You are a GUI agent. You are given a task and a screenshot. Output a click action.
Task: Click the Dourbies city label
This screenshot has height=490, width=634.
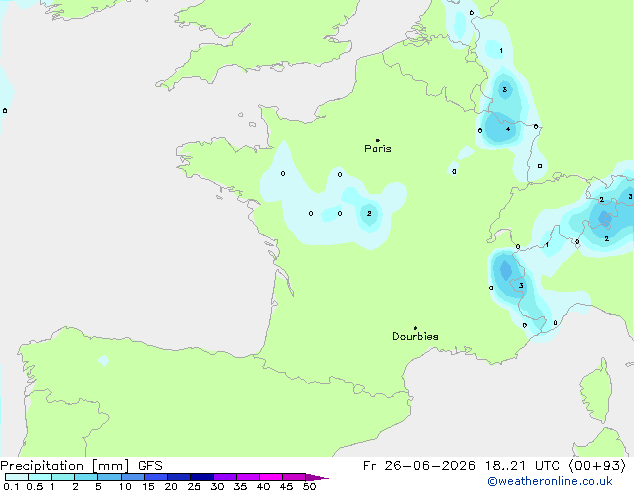coord(415,336)
